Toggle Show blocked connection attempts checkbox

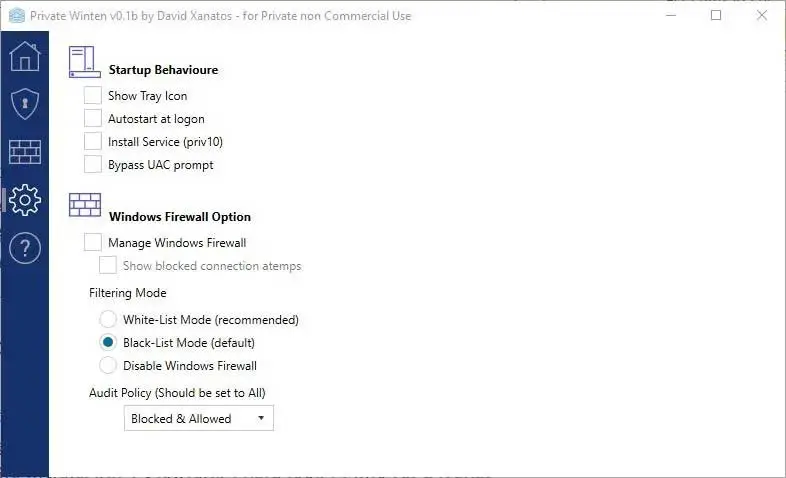coord(108,266)
